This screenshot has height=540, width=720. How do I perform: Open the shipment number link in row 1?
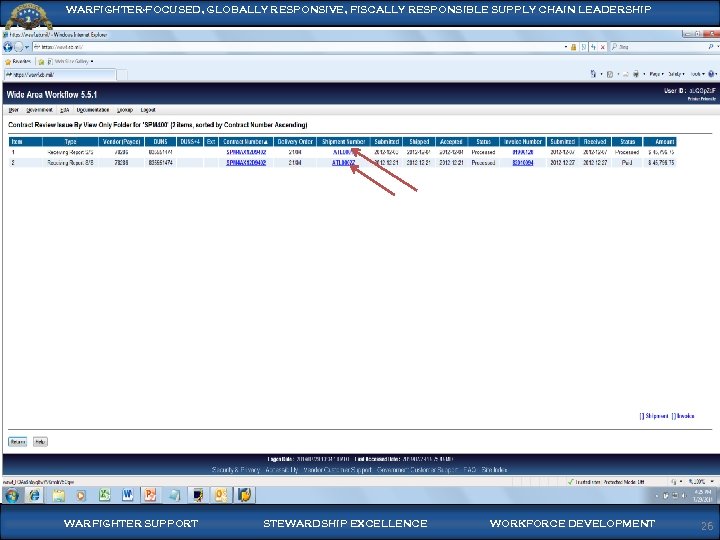(x=343, y=152)
